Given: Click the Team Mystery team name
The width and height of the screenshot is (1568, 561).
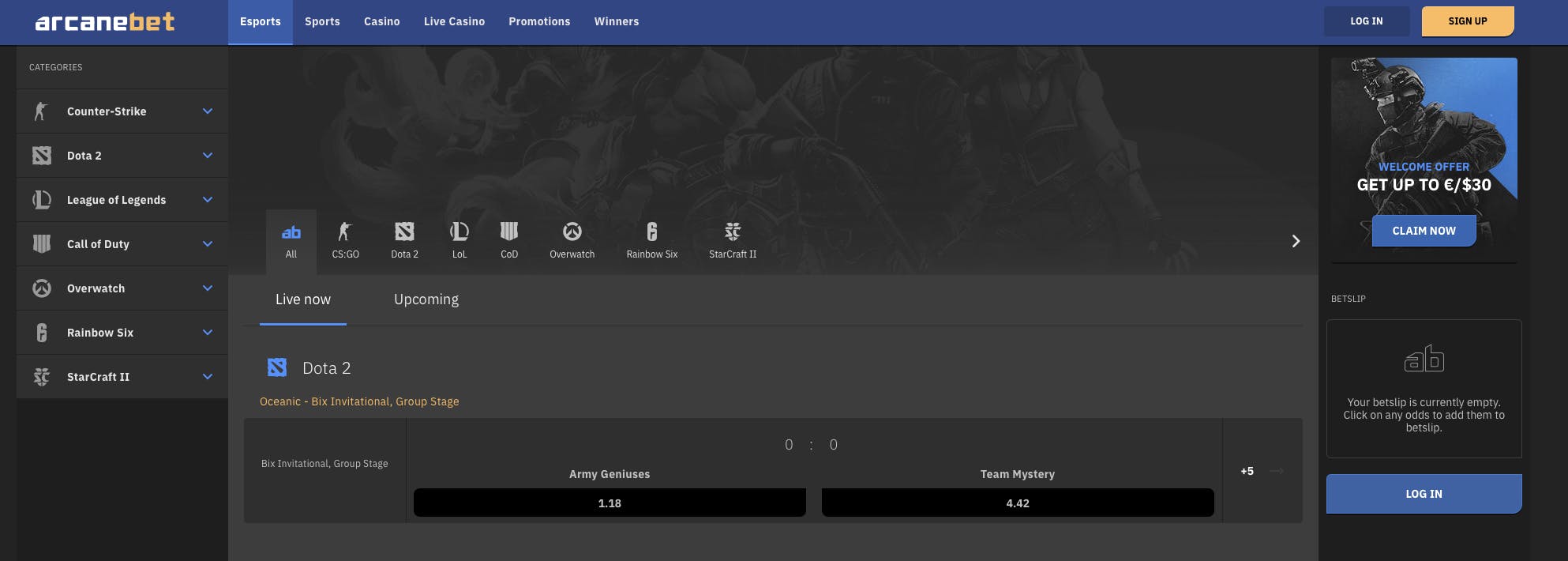Looking at the screenshot, I should coord(1018,474).
